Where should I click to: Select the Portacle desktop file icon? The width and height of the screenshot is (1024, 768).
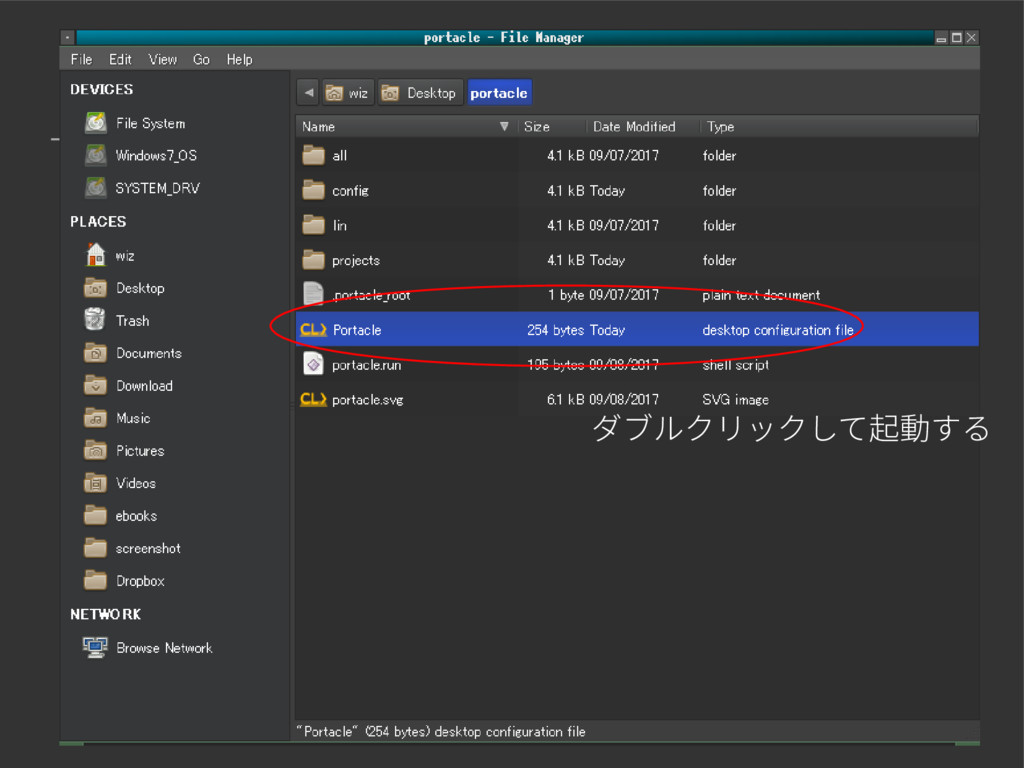313,329
